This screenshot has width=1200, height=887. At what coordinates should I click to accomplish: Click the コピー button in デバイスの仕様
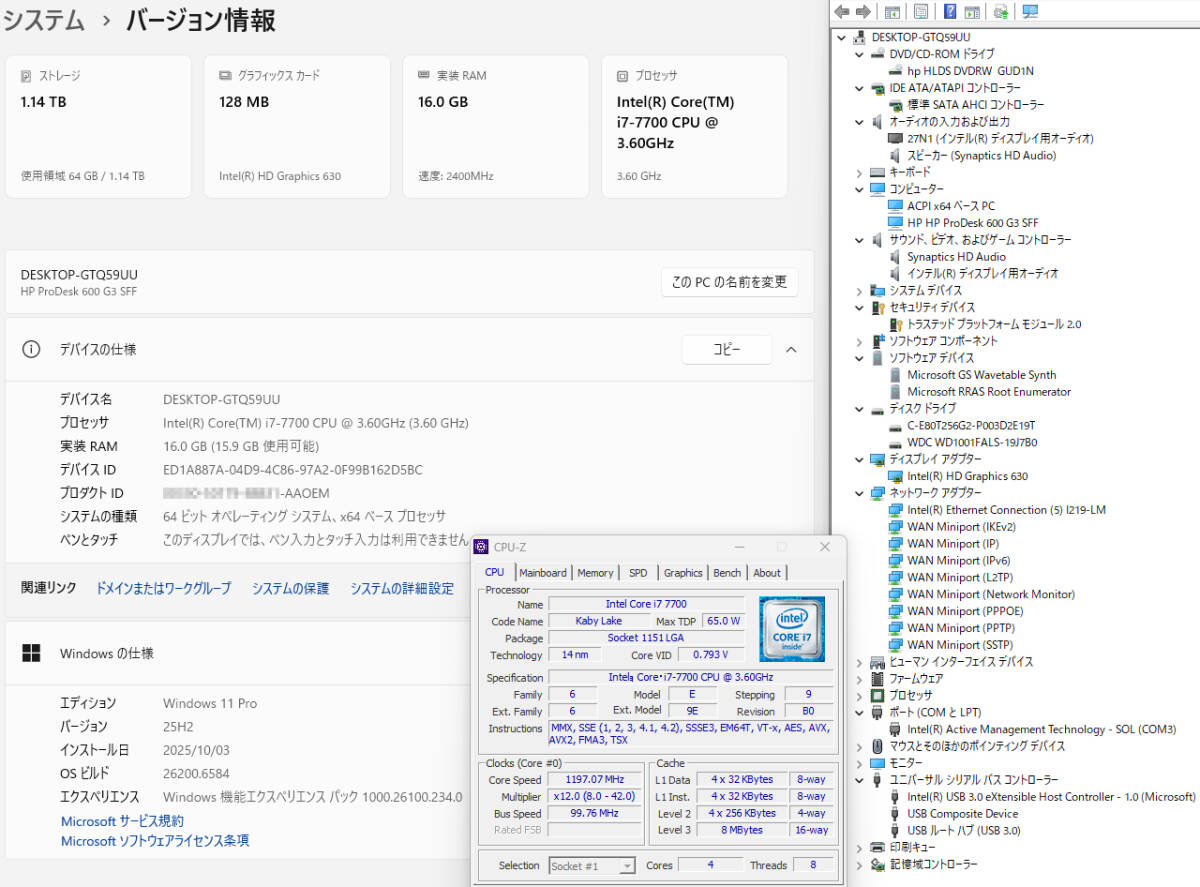coord(726,349)
